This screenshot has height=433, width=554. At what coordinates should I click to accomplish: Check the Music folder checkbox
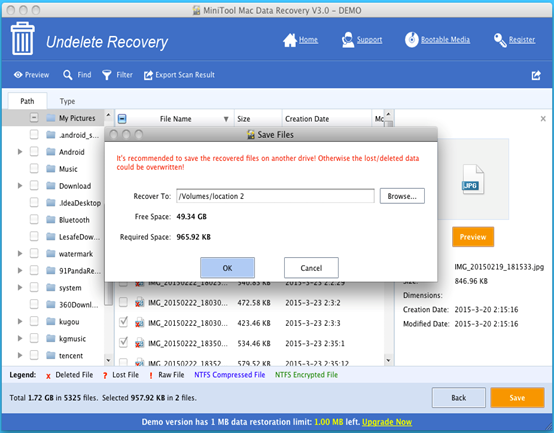point(34,168)
